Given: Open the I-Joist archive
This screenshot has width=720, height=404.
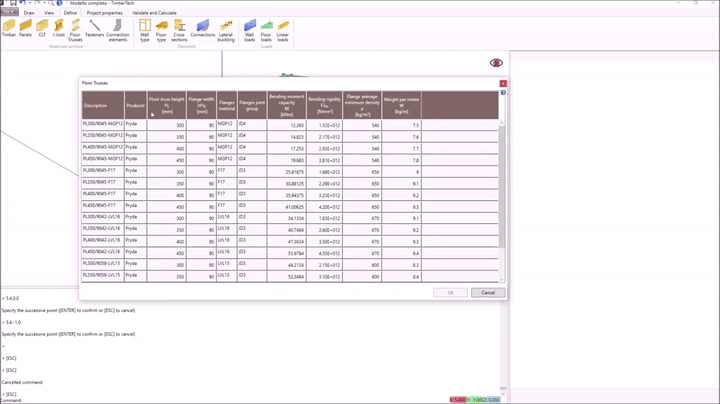Looking at the screenshot, I should [59, 27].
